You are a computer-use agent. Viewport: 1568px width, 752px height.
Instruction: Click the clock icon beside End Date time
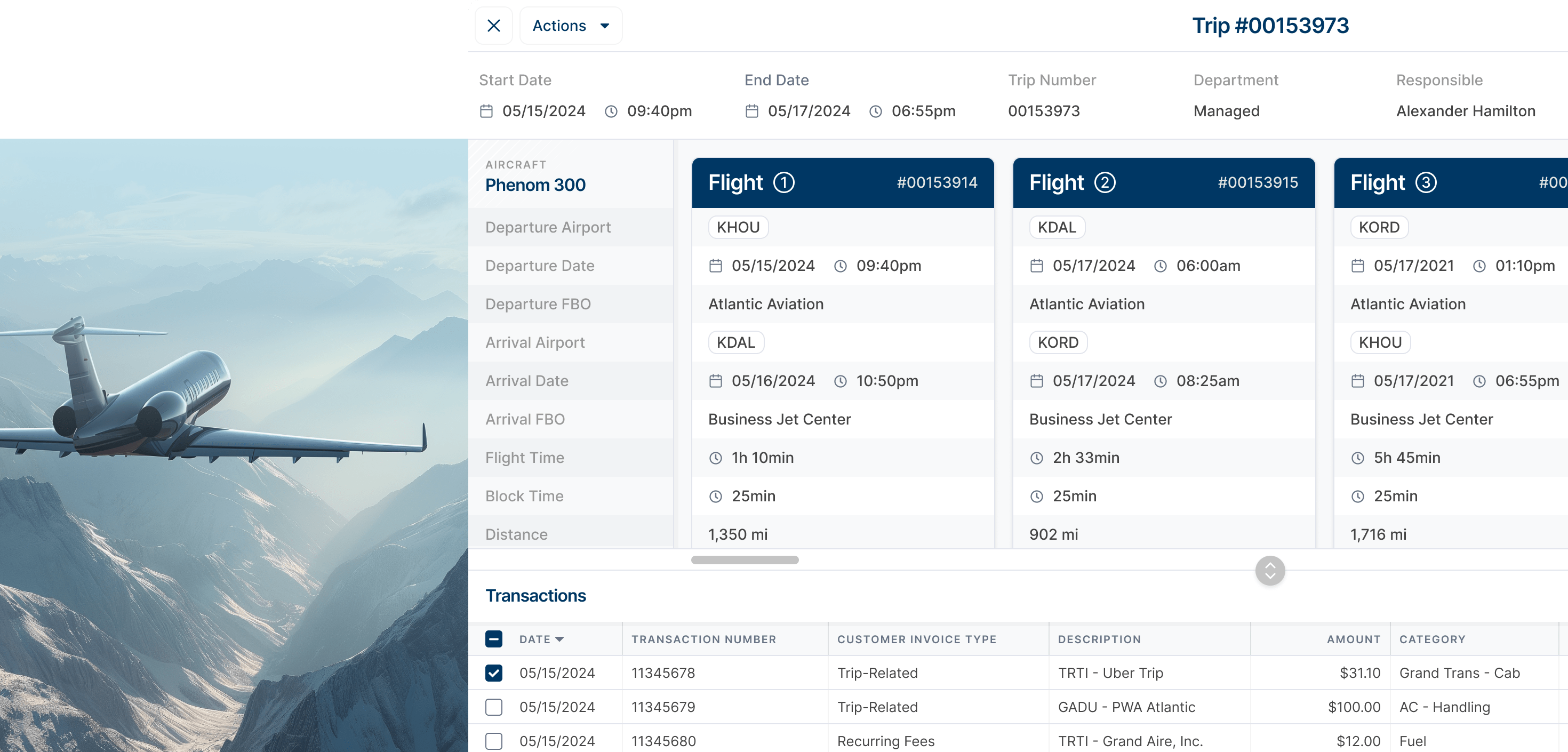(875, 111)
